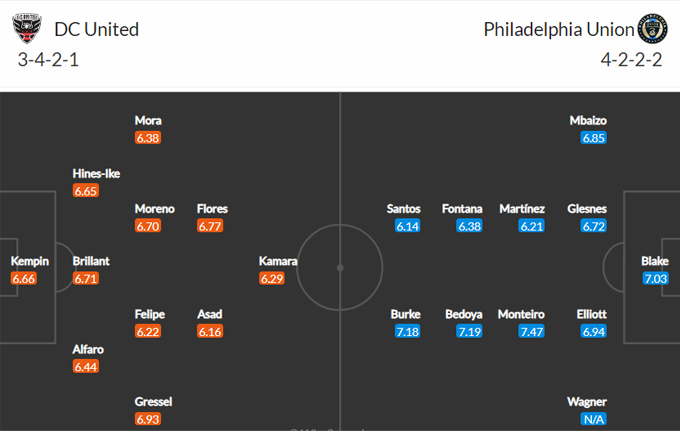The image size is (680, 431).
Task: Select player Hines-Ike on the pitch
Action: click(x=96, y=173)
